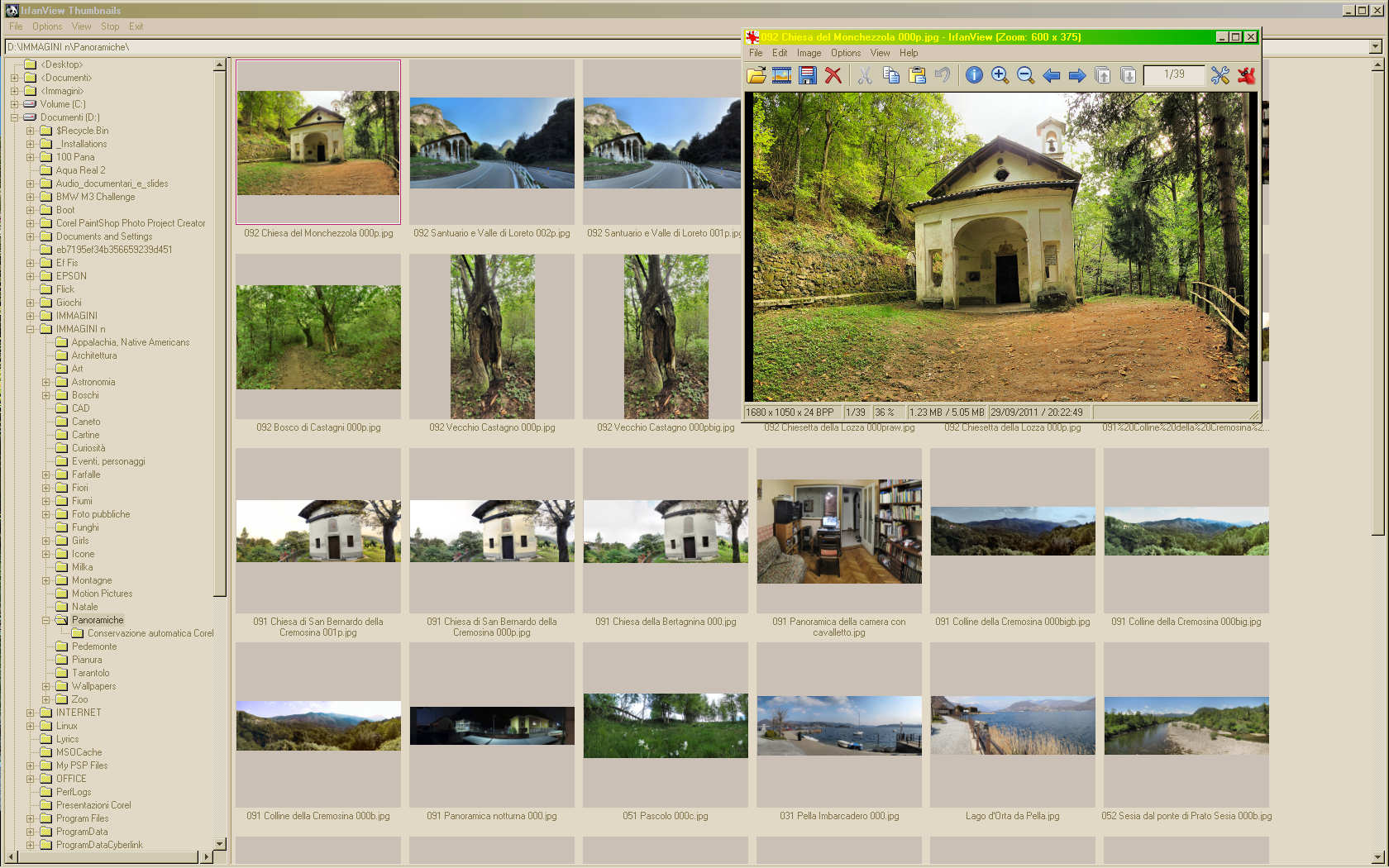
Task: Expand the INTERNET folder node
Action: pos(30,713)
